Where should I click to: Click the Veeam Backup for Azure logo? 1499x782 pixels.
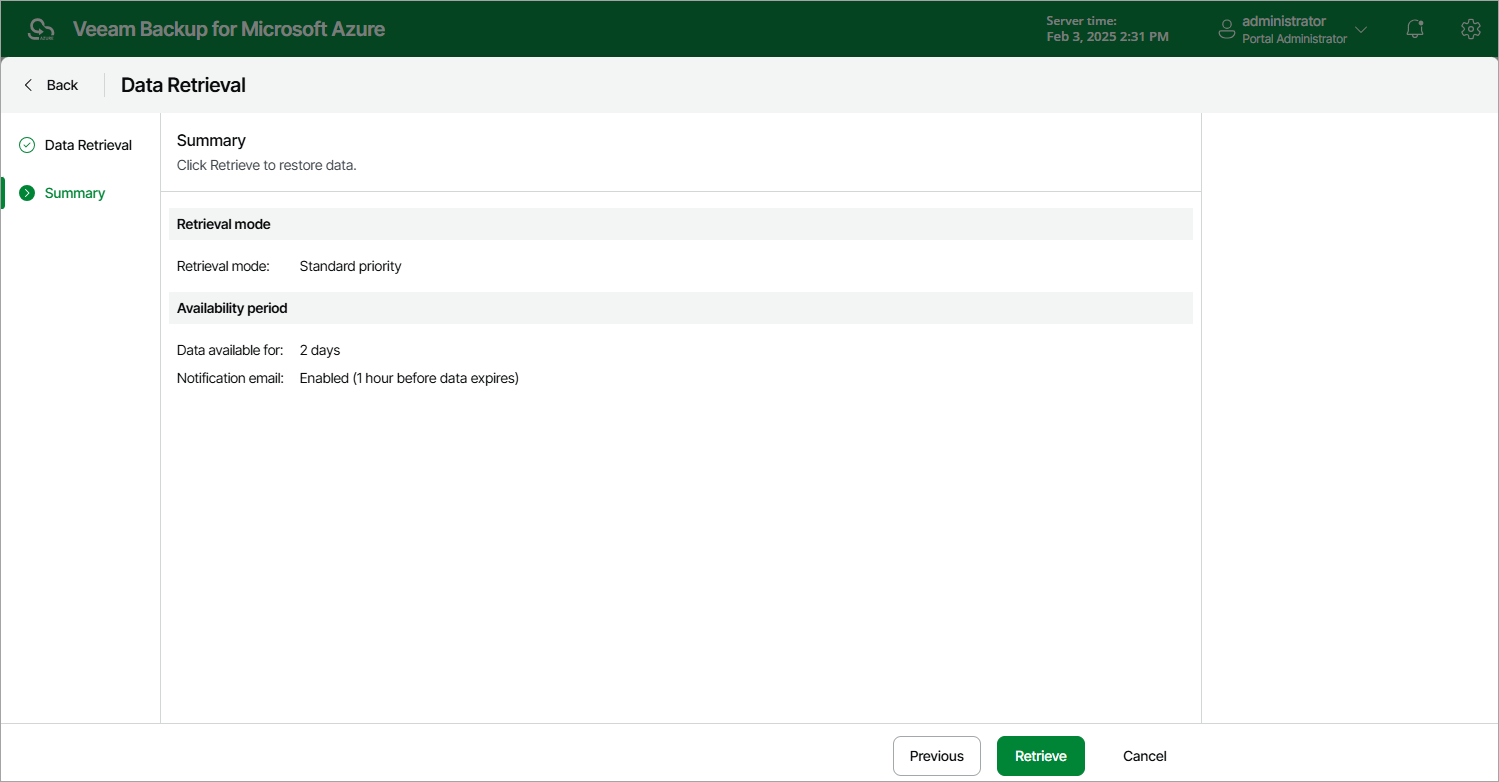[x=40, y=28]
